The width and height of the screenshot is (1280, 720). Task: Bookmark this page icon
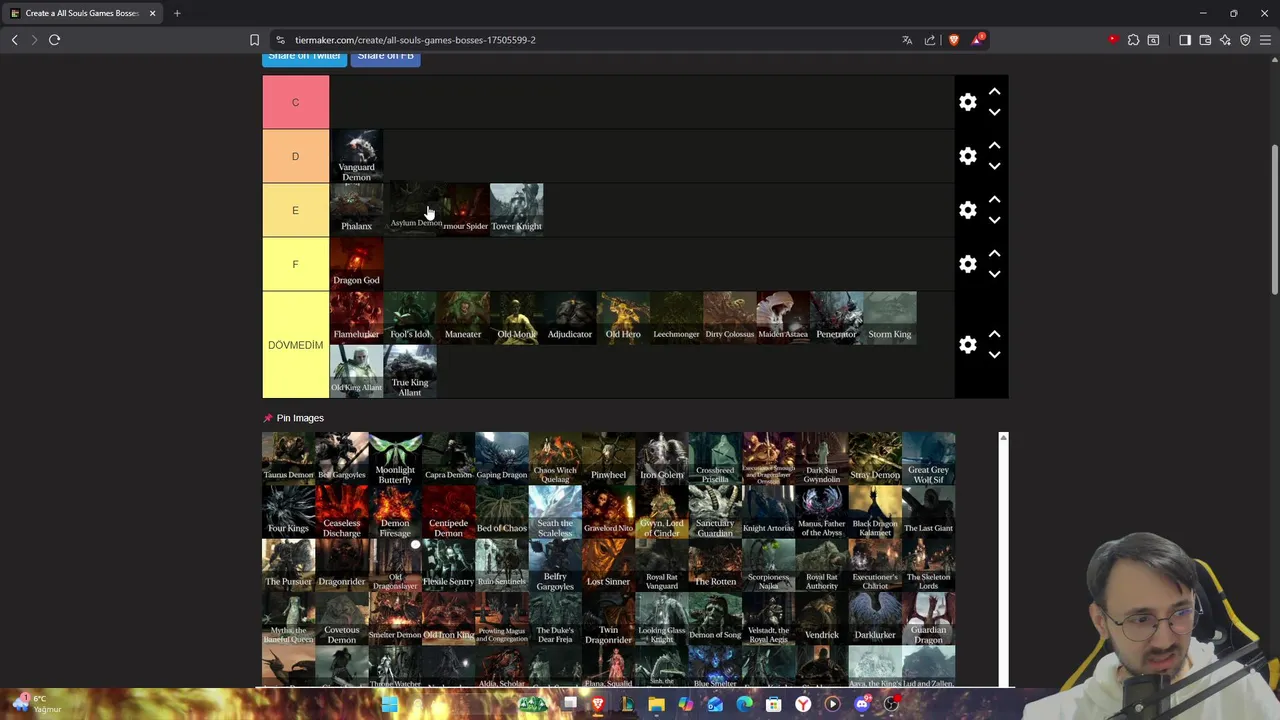coord(254,40)
